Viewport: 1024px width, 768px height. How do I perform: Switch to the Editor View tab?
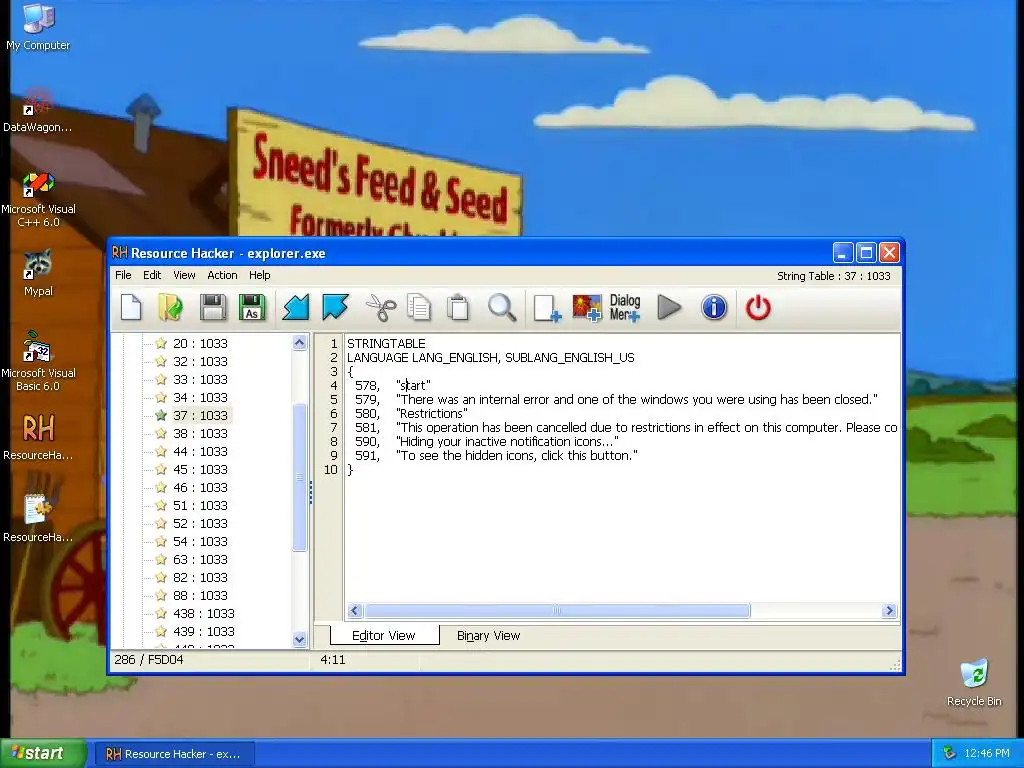pos(384,635)
